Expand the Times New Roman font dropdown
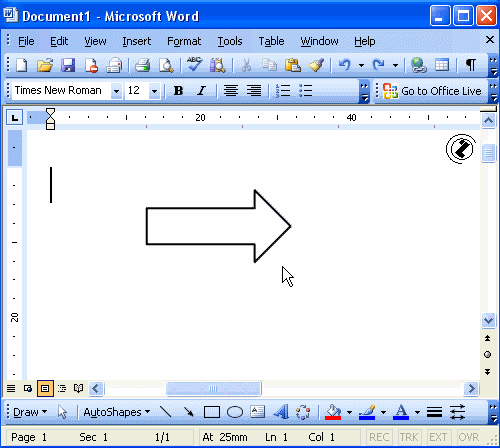Image resolution: width=500 pixels, height=448 pixels. pyautogui.click(x=116, y=91)
